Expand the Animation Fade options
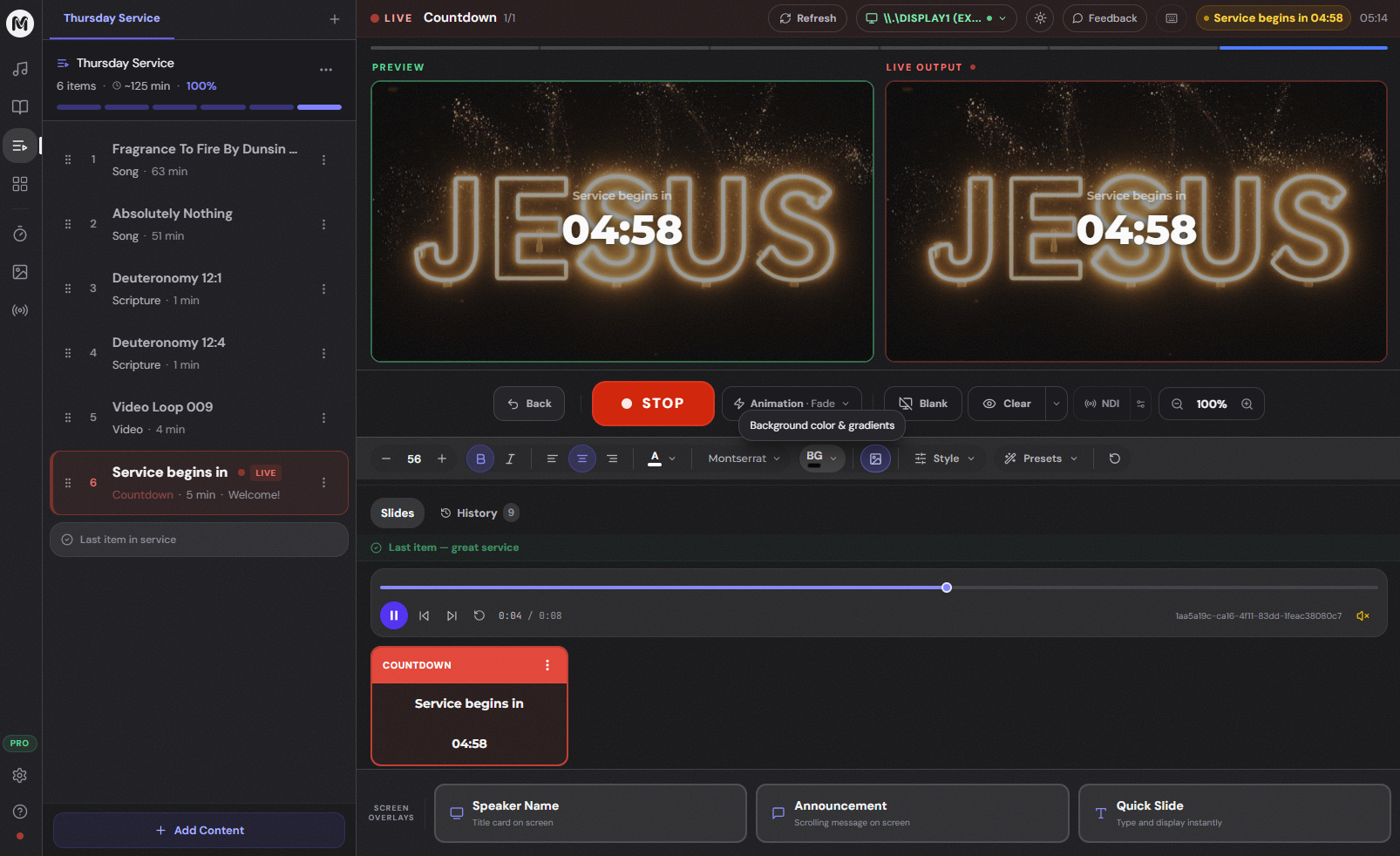Viewport: 1400px width, 856px height. 846,403
